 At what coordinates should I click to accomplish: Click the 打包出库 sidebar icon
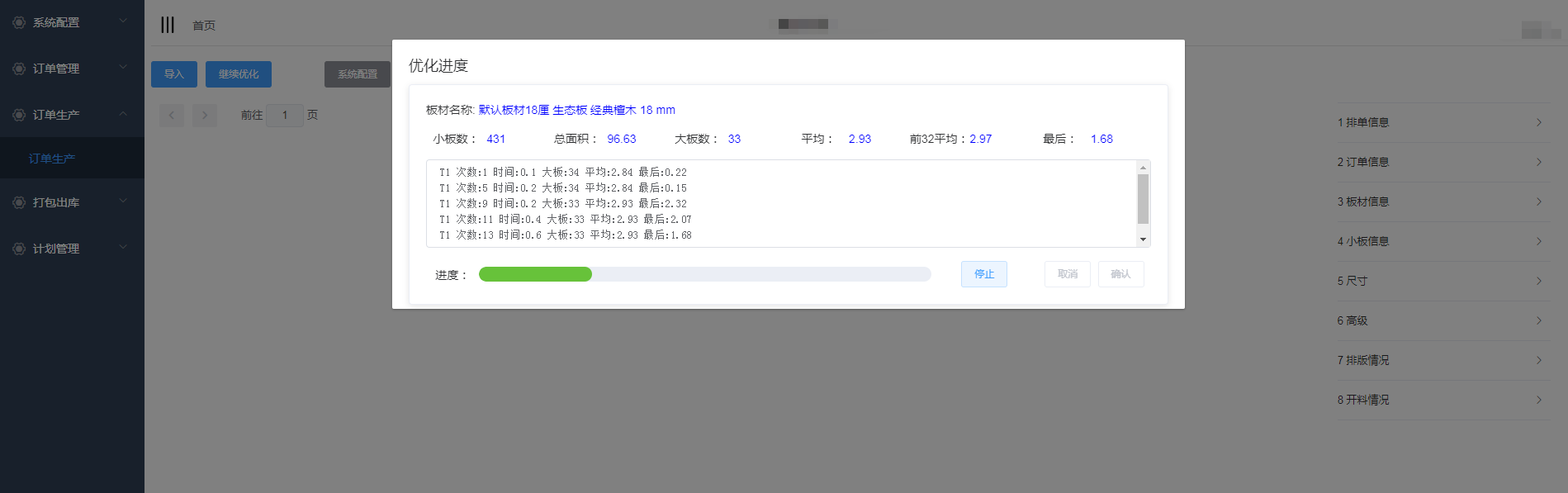click(19, 202)
